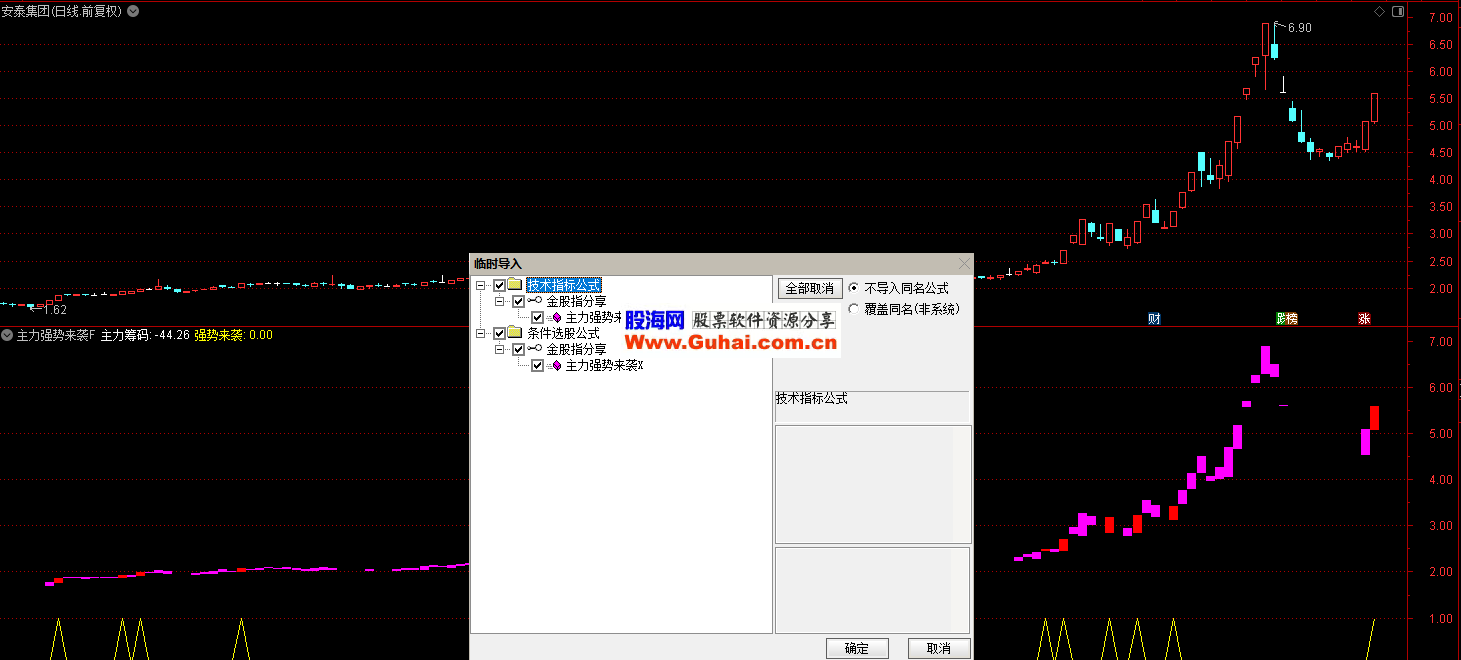Viewport: 1461px width, 660px height.
Task: Click the 6.90 high price label
Action: [x=1299, y=28]
